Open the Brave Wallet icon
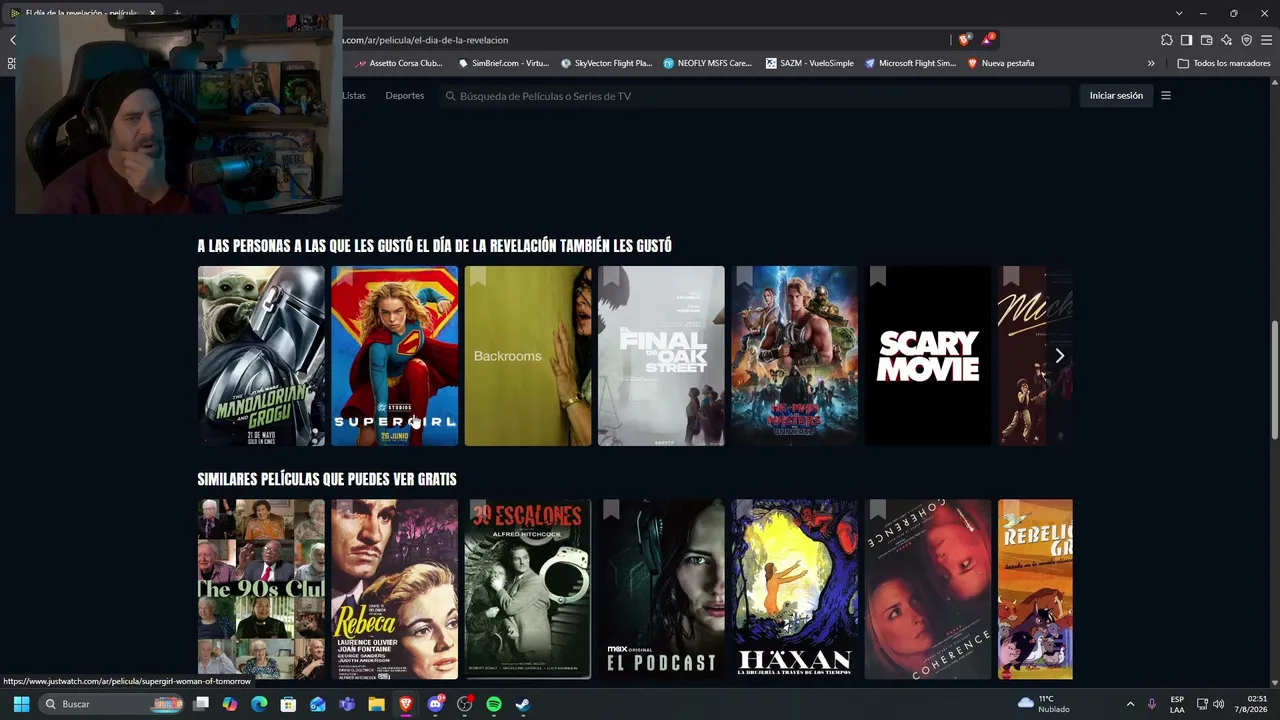 tap(1206, 40)
